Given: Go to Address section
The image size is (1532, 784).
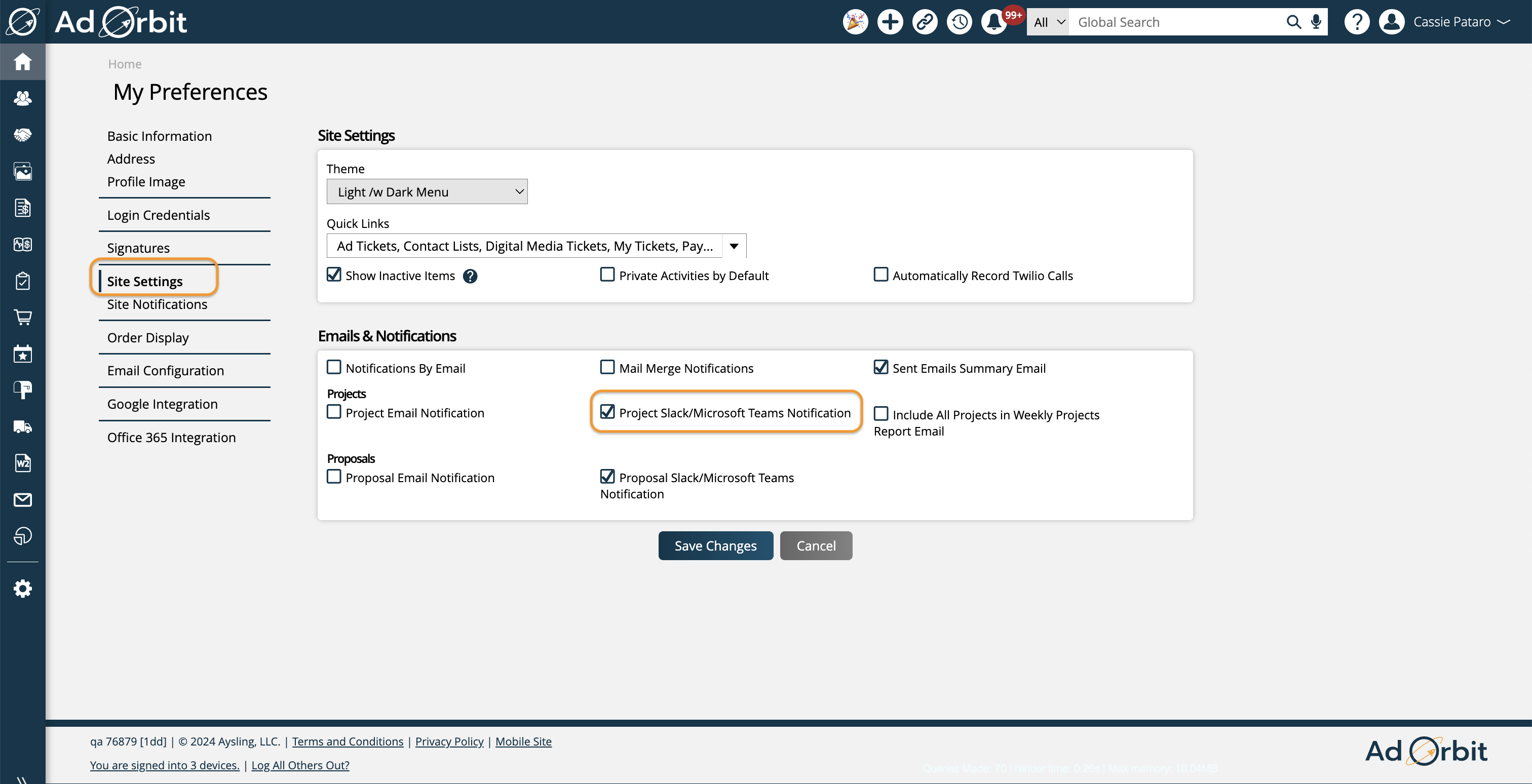Looking at the screenshot, I should 131,159.
